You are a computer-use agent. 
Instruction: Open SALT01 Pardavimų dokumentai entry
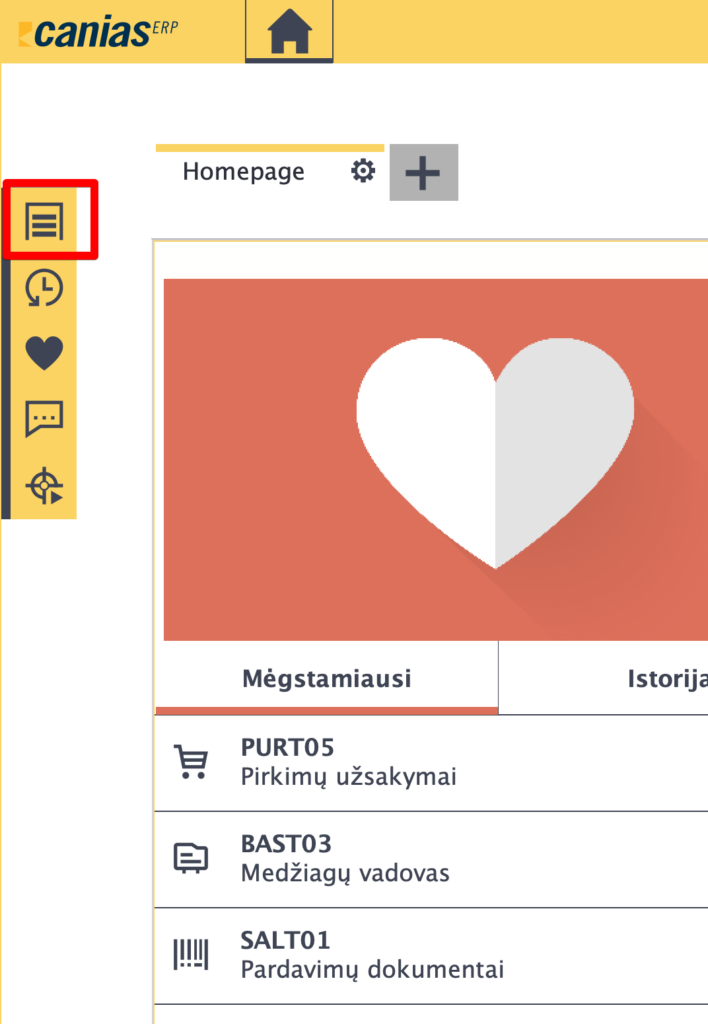372,955
